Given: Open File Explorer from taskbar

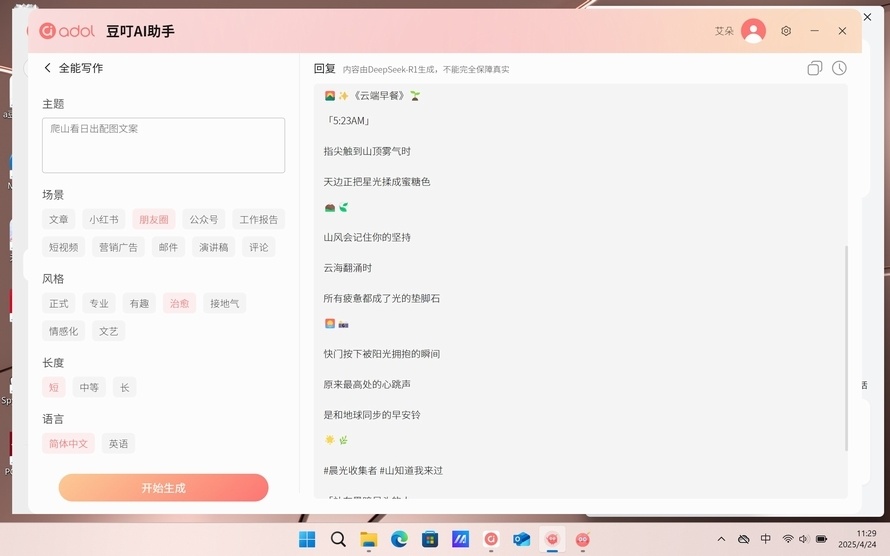Looking at the screenshot, I should [x=369, y=539].
